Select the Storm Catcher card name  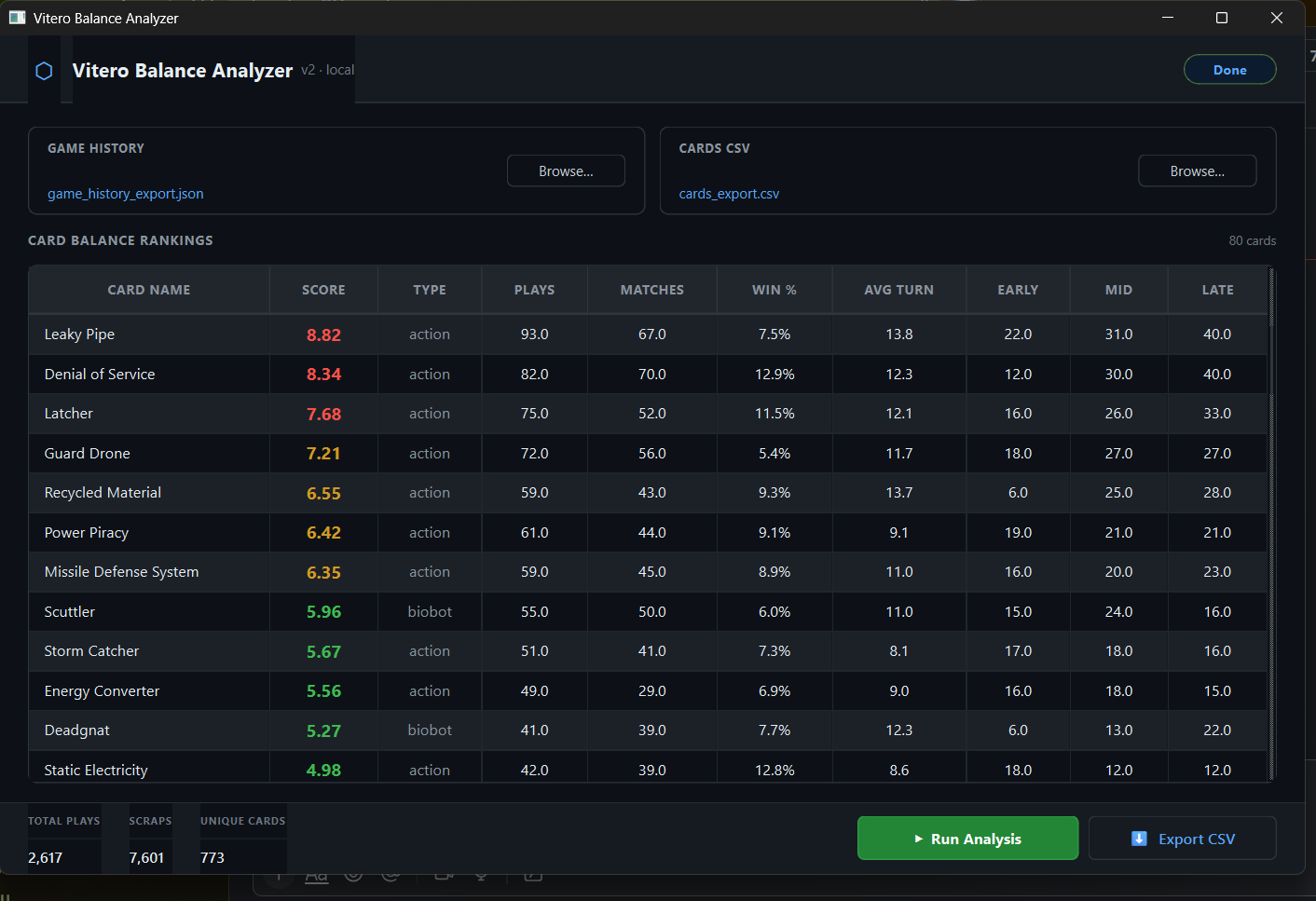tap(91, 651)
